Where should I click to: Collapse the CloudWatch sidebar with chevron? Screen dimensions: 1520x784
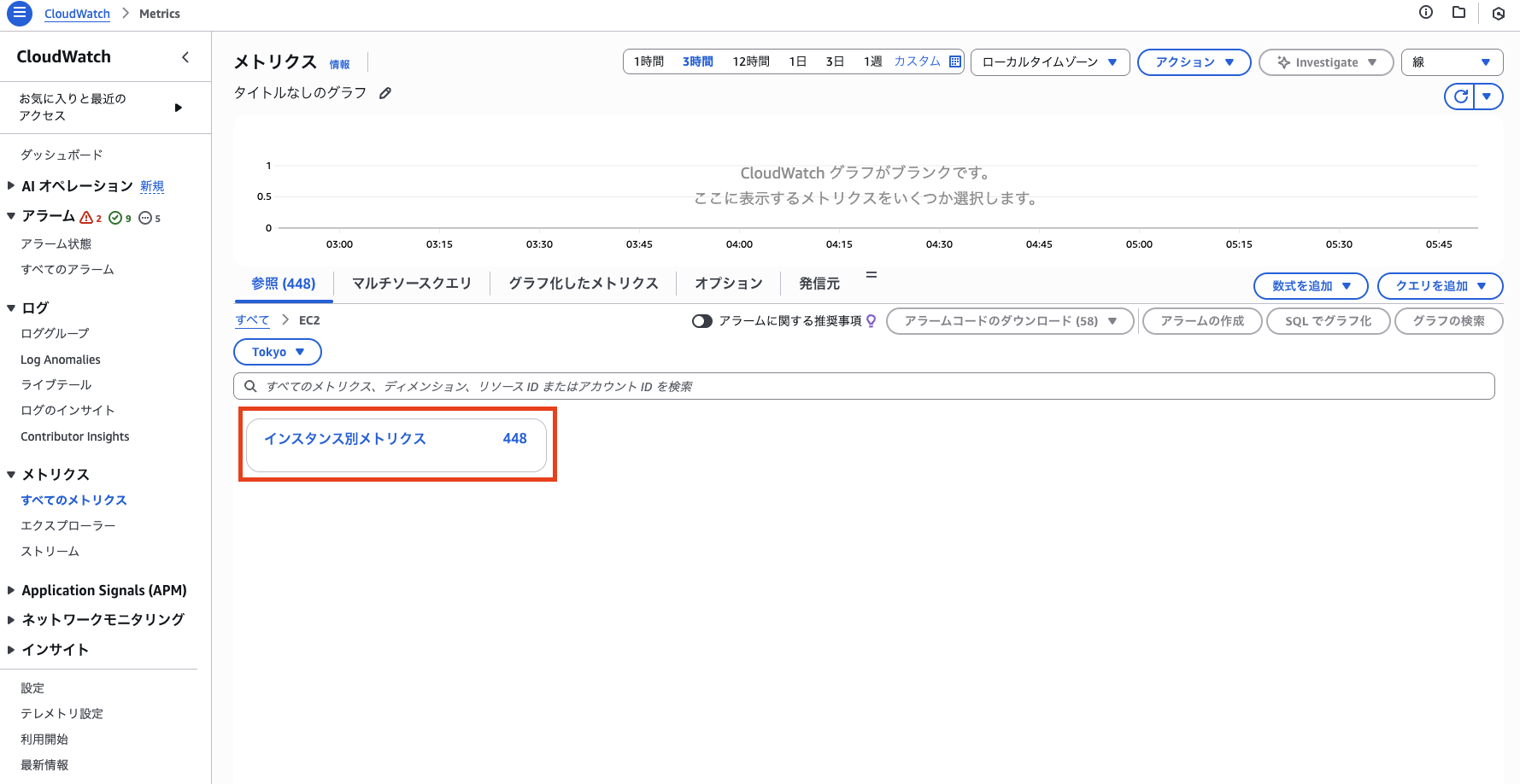click(185, 57)
